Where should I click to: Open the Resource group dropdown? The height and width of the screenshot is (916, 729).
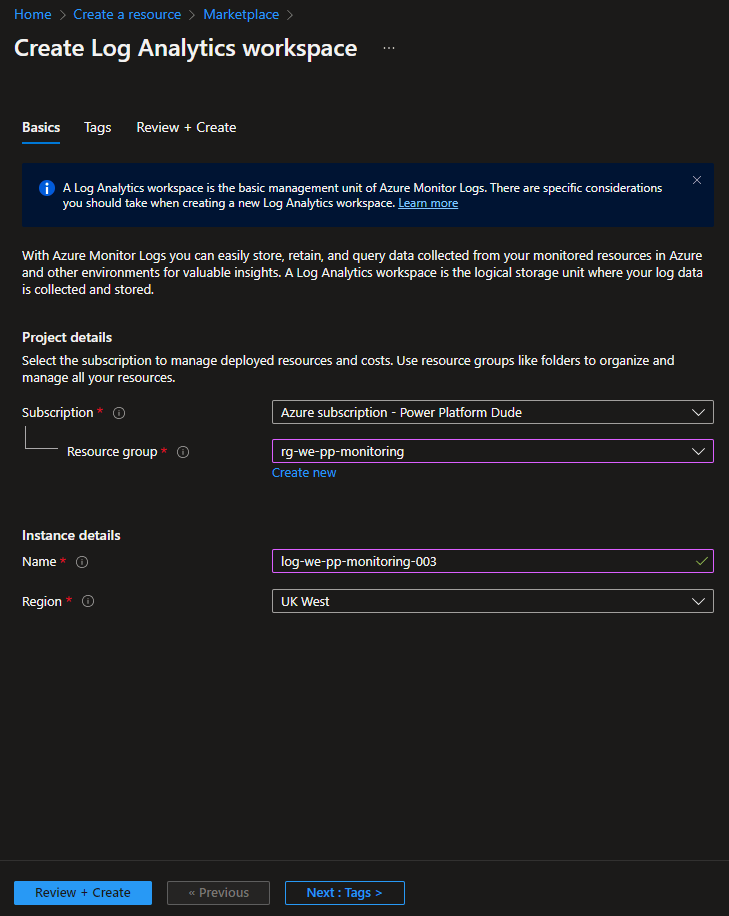coord(492,451)
